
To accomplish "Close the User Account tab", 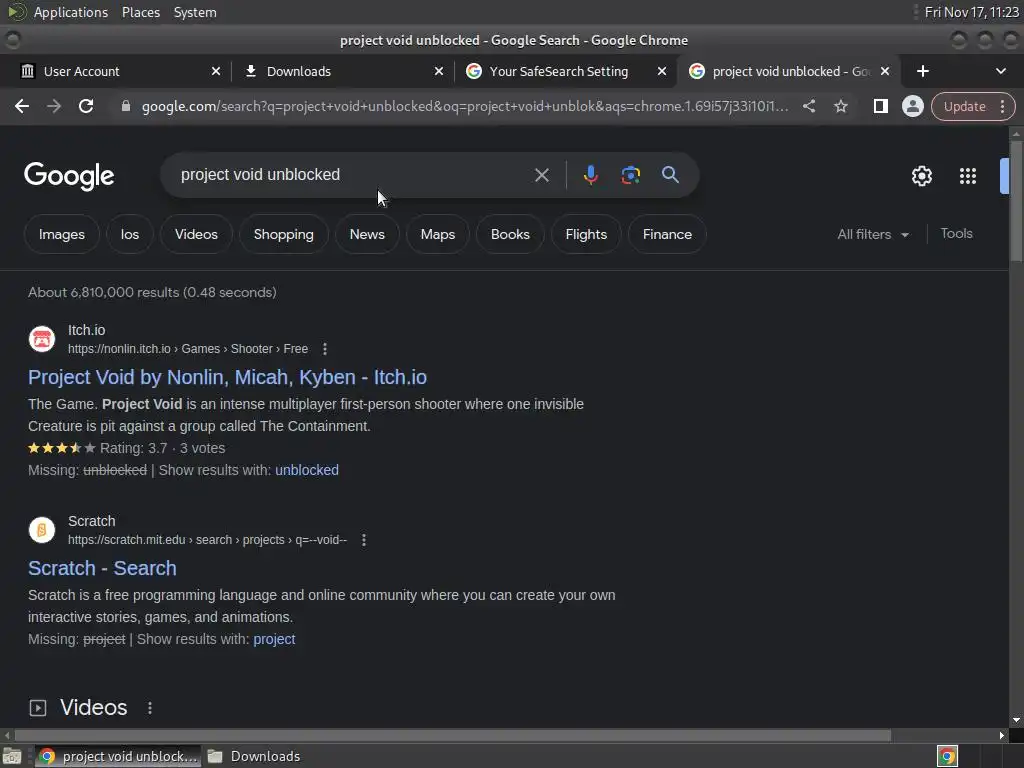I will [216, 71].
